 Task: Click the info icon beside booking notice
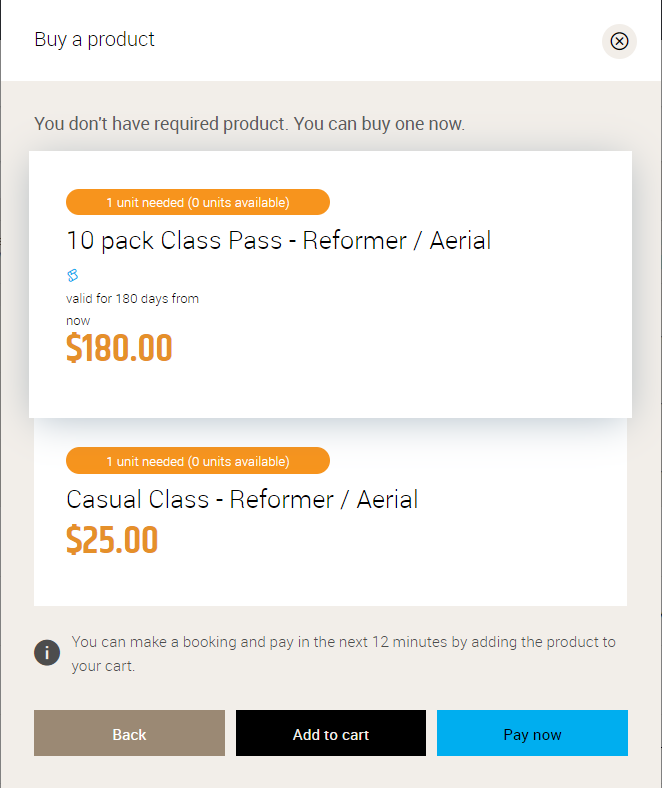[47, 653]
